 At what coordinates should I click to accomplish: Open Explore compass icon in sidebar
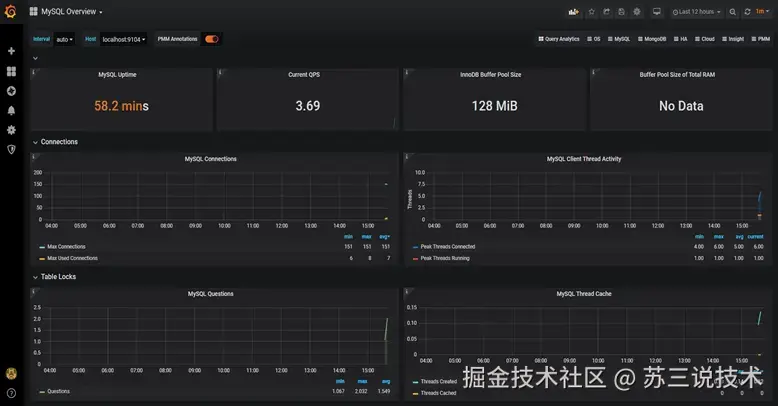[11, 91]
